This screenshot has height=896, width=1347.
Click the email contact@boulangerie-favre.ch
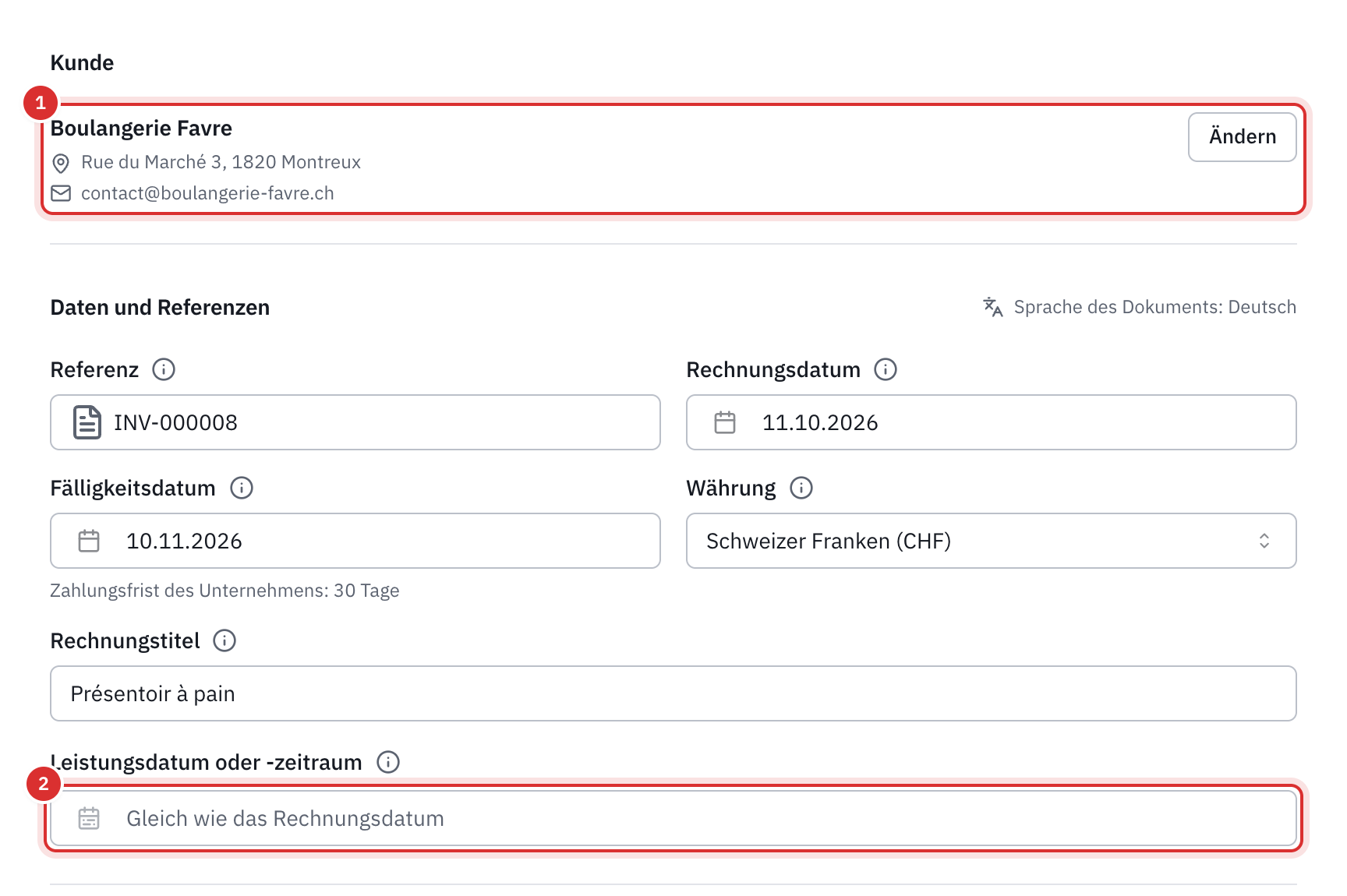click(207, 193)
